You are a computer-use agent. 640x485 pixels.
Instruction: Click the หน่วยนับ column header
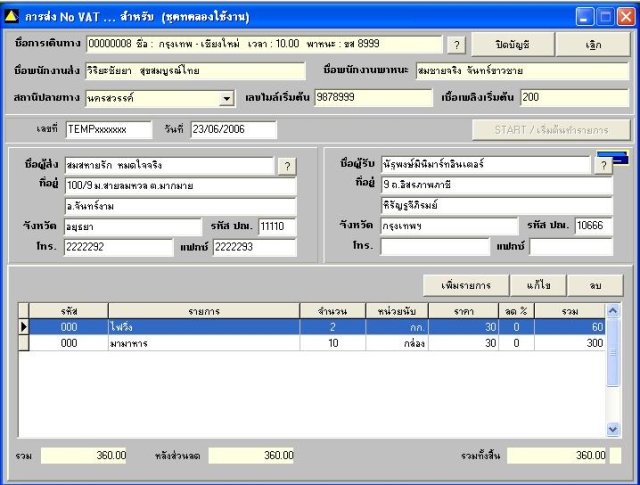click(397, 311)
